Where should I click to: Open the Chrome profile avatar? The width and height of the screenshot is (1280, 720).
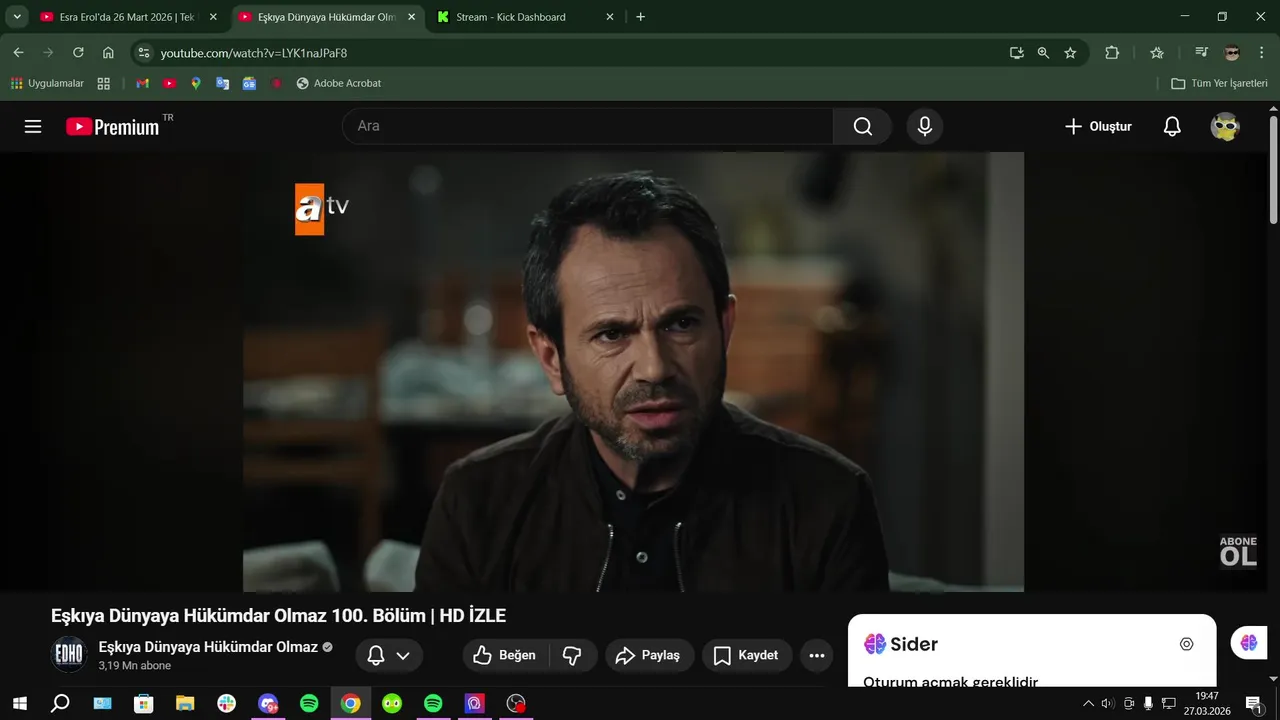pyautogui.click(x=1231, y=53)
